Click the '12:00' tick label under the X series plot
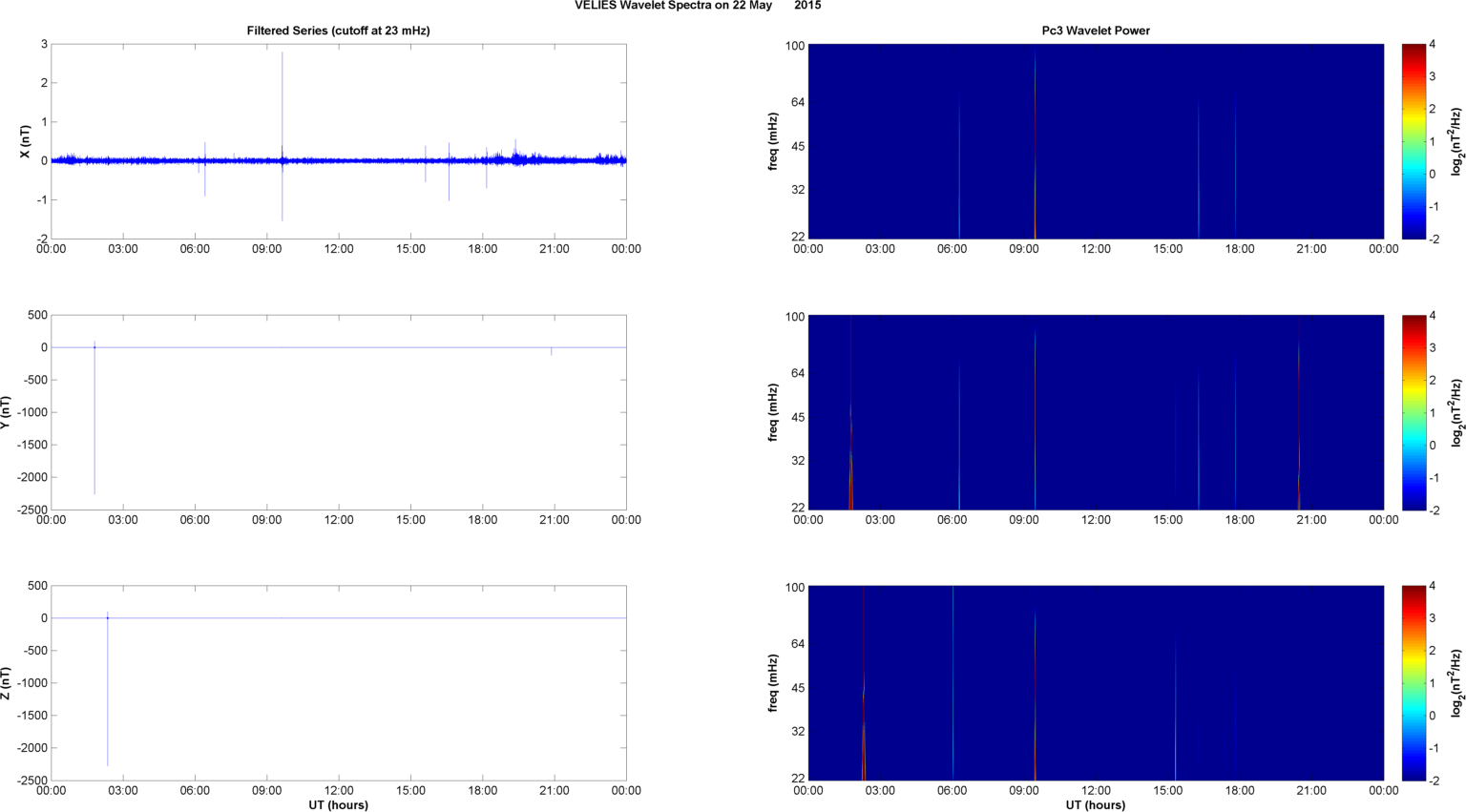Image resolution: width=1466 pixels, height=812 pixels. [x=339, y=249]
